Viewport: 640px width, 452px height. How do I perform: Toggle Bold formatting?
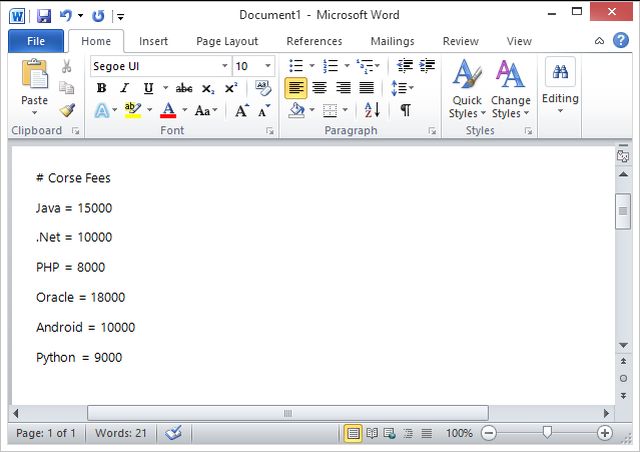click(x=101, y=88)
